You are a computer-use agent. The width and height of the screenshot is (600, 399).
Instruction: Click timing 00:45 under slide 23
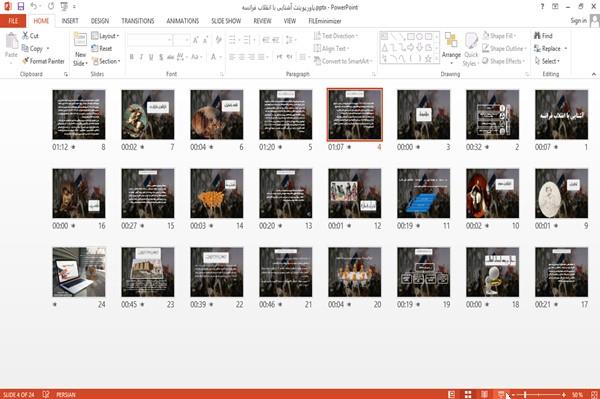[x=129, y=305]
